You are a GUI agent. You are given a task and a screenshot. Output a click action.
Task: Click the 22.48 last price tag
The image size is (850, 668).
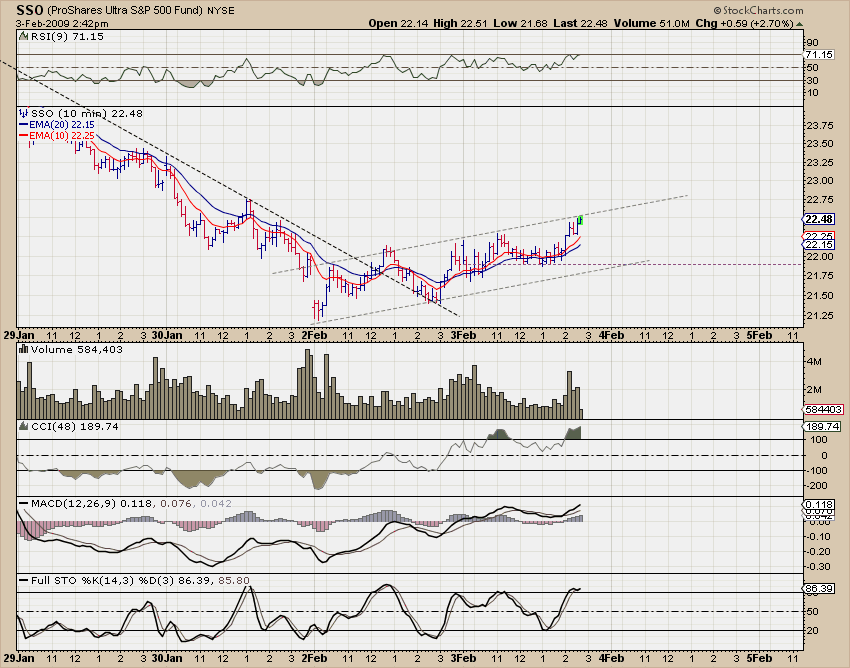(x=819, y=219)
